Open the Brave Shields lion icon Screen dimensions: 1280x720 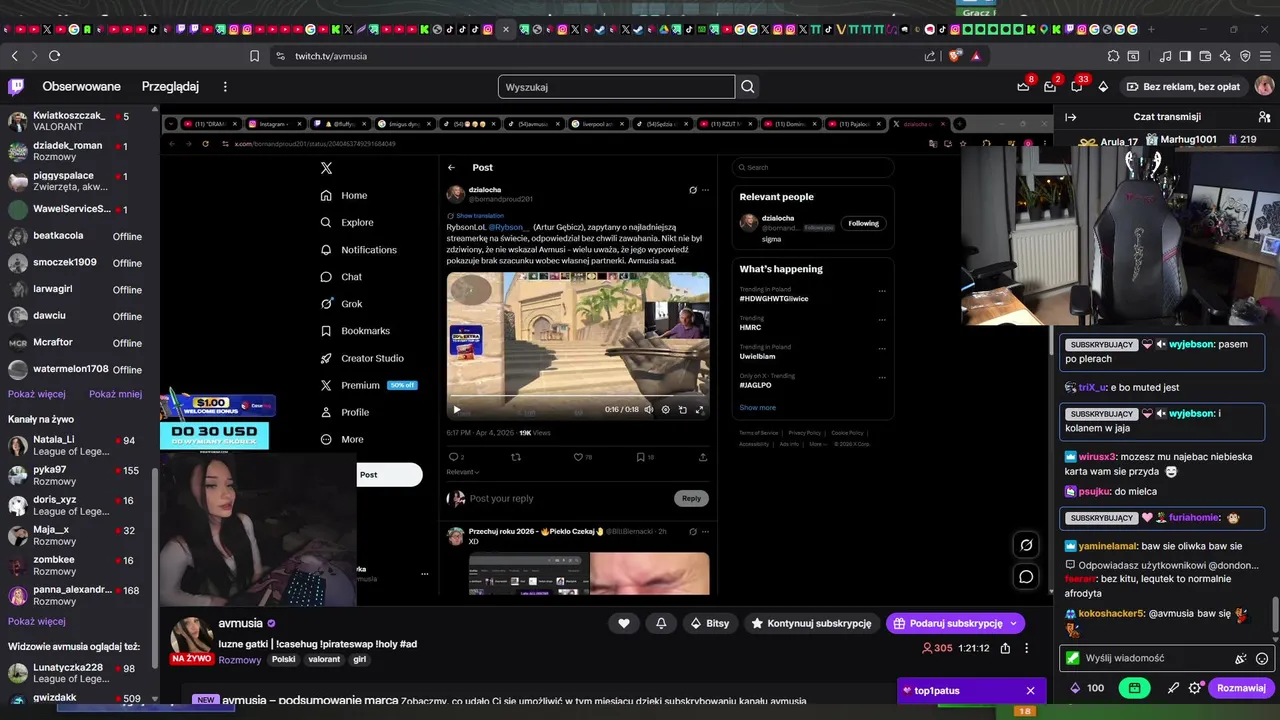click(x=954, y=56)
